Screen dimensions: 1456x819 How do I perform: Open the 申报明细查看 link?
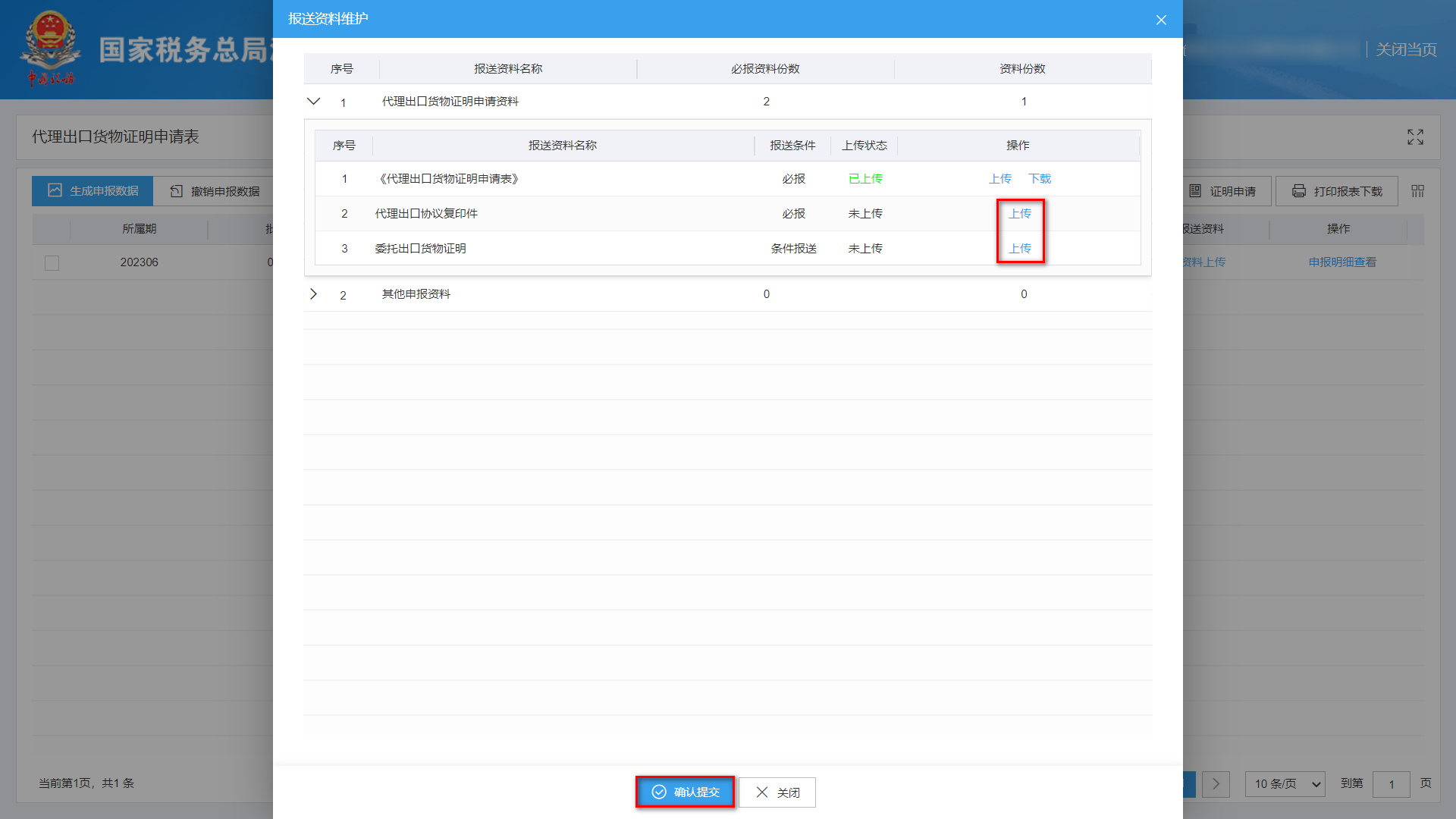coord(1341,262)
